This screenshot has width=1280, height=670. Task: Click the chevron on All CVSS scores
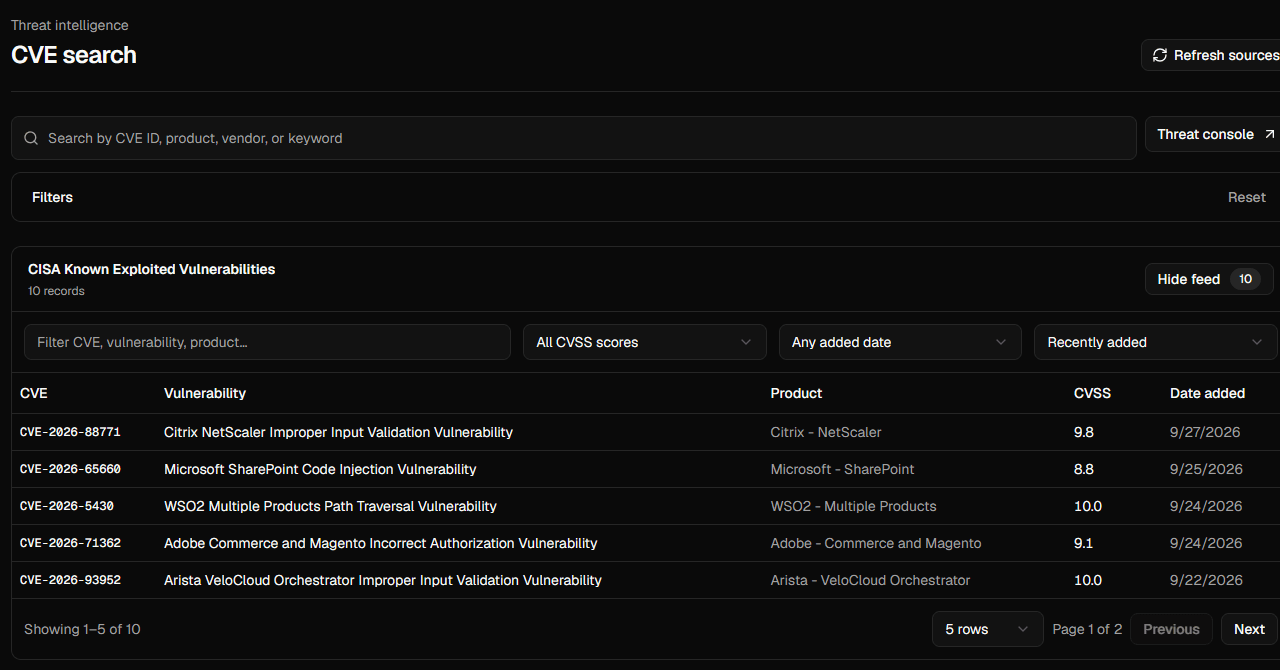coord(746,342)
